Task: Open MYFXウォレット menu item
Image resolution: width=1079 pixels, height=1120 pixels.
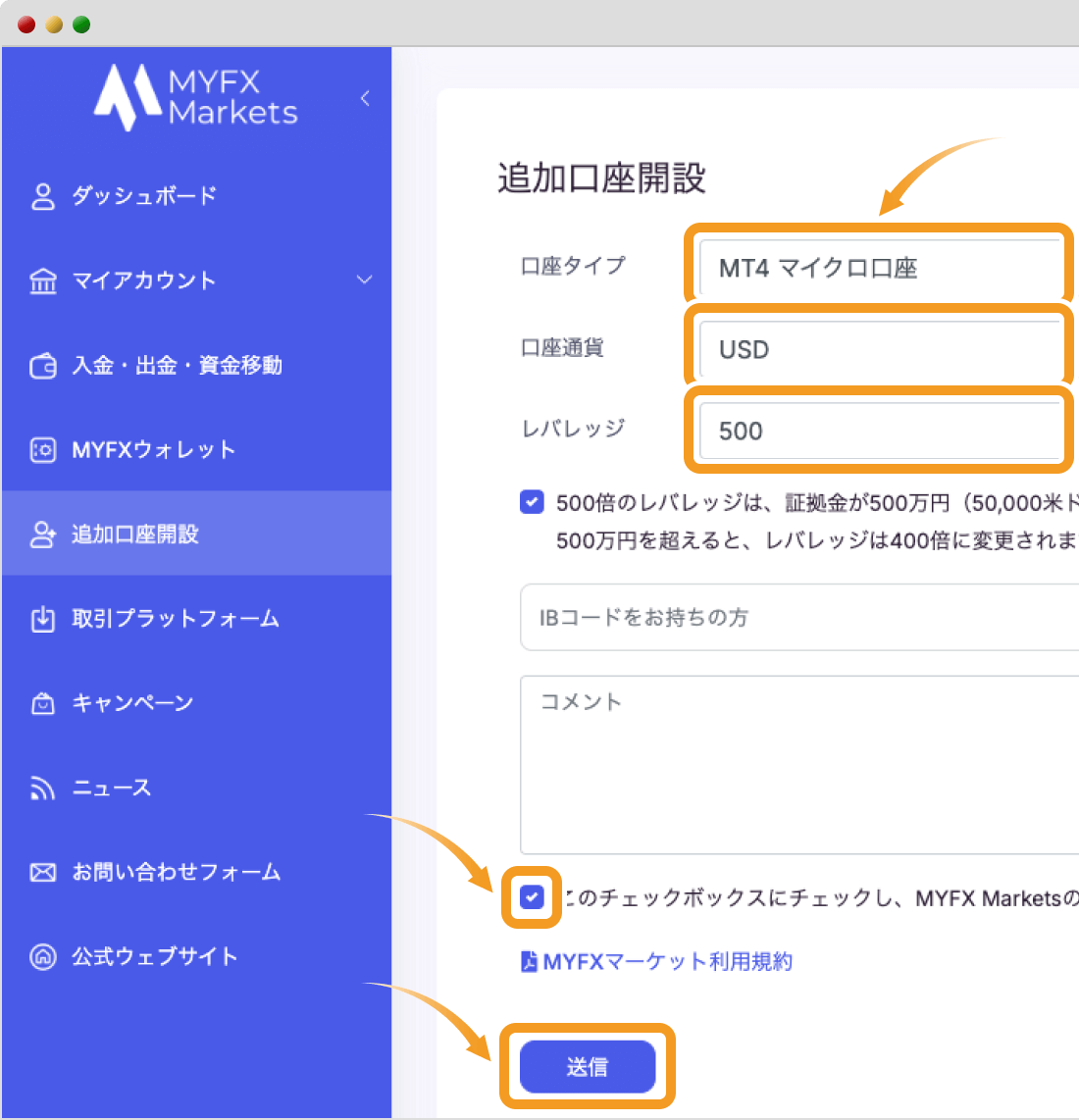Action: click(154, 449)
